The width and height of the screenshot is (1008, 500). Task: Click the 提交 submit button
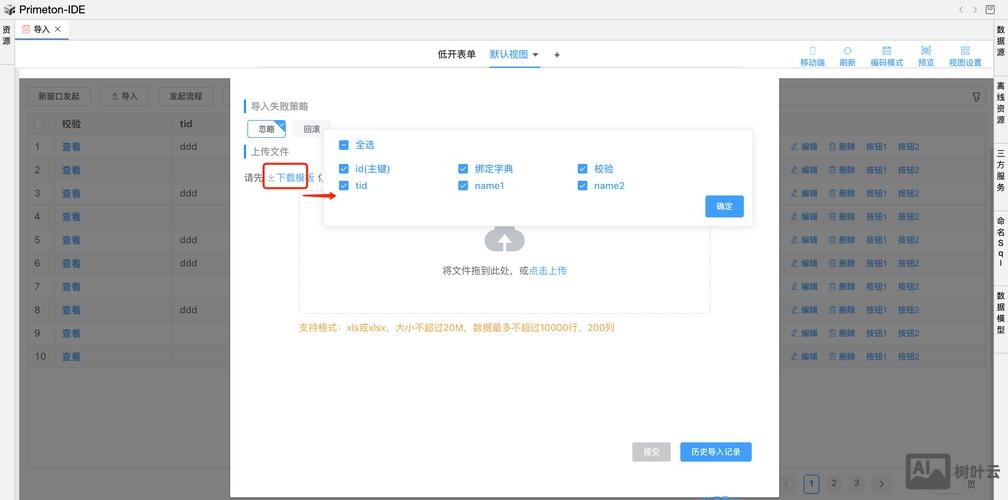click(x=651, y=452)
